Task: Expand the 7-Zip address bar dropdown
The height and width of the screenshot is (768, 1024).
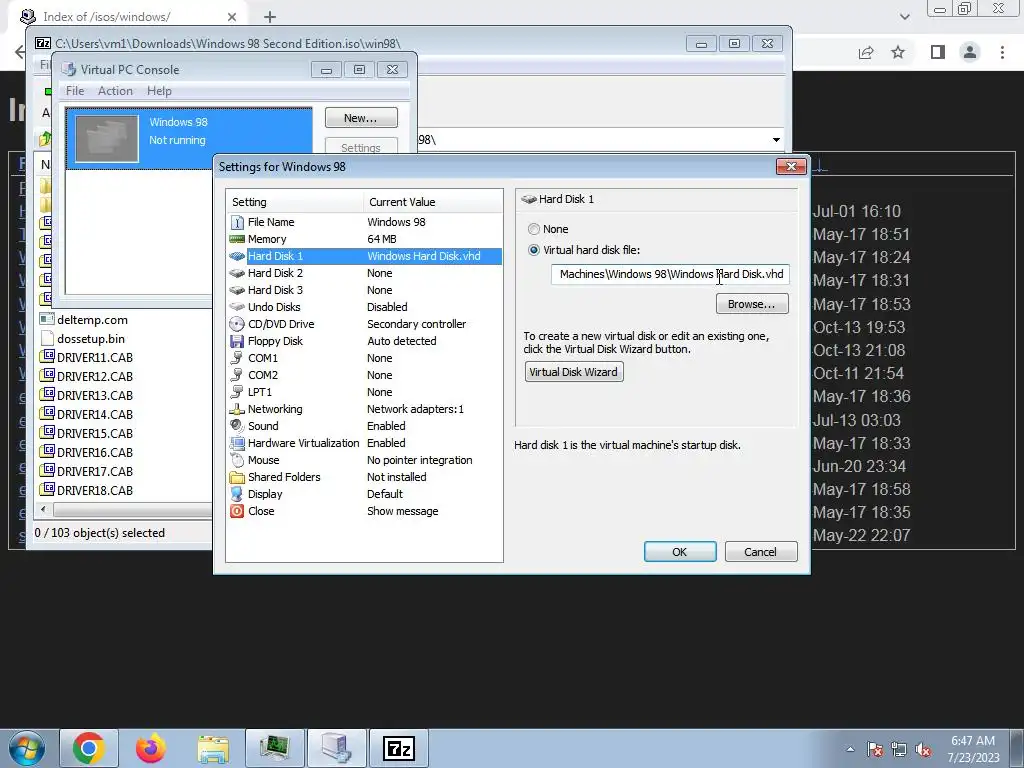Action: 776,140
